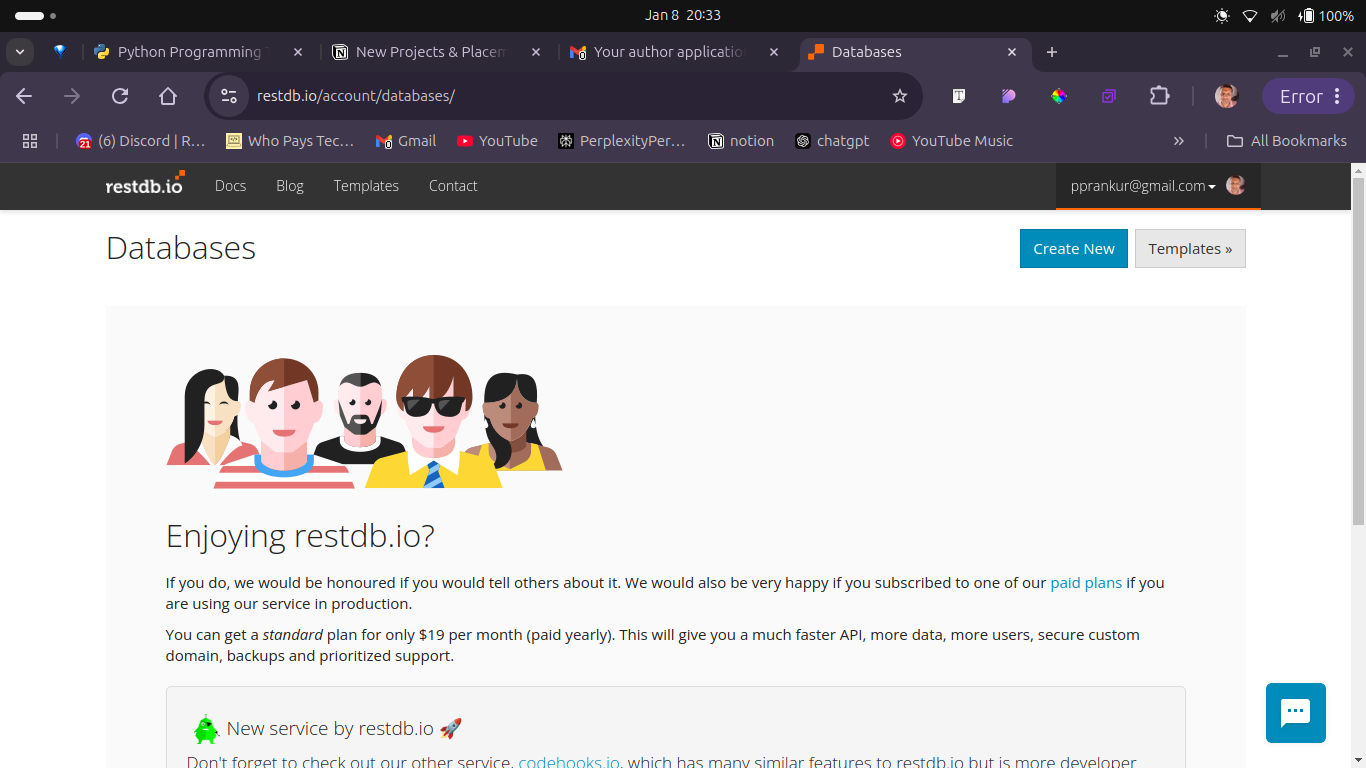Open the system brightness indicator icon

1222,16
